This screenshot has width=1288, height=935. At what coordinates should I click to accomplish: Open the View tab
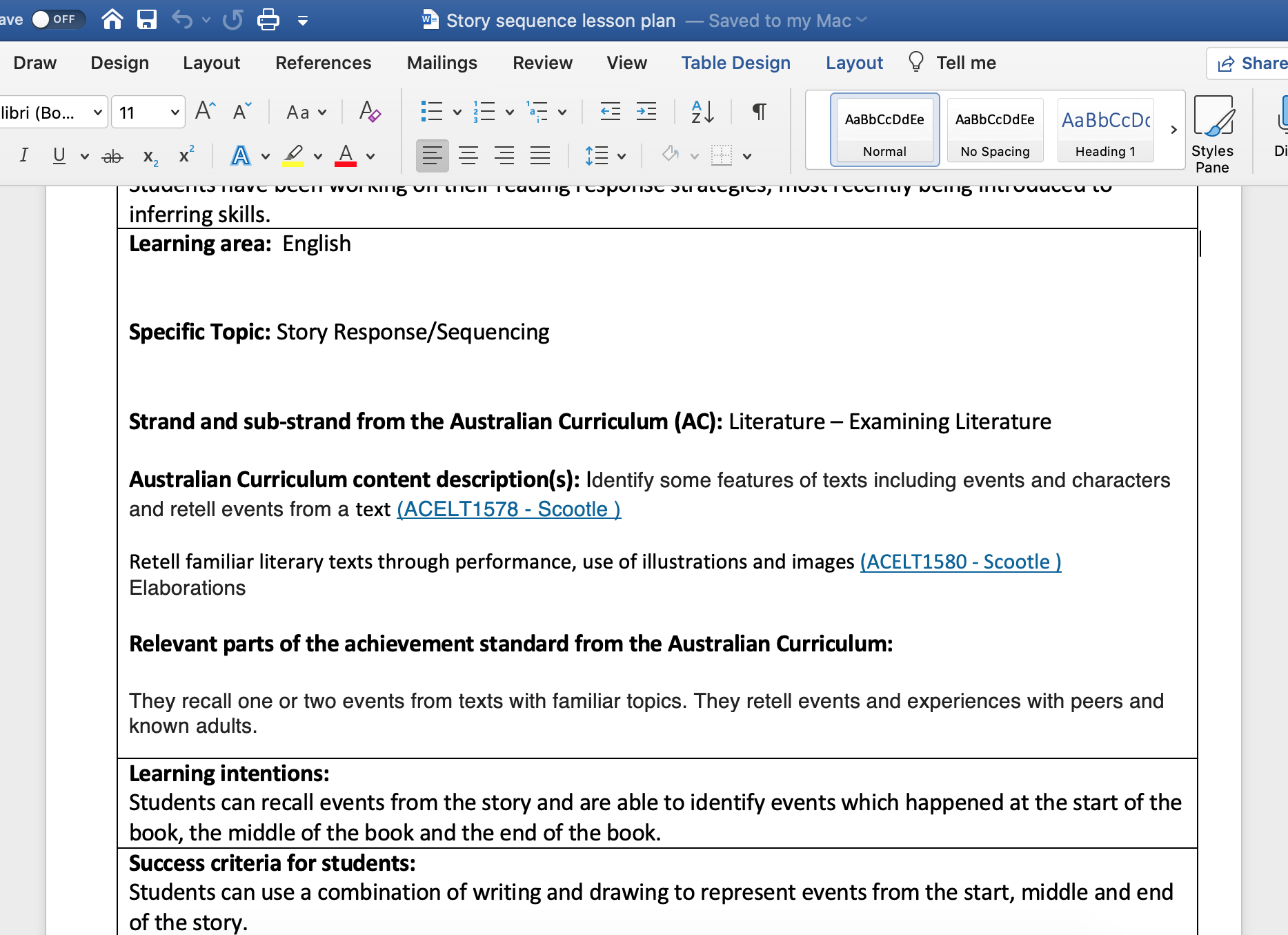[x=626, y=63]
